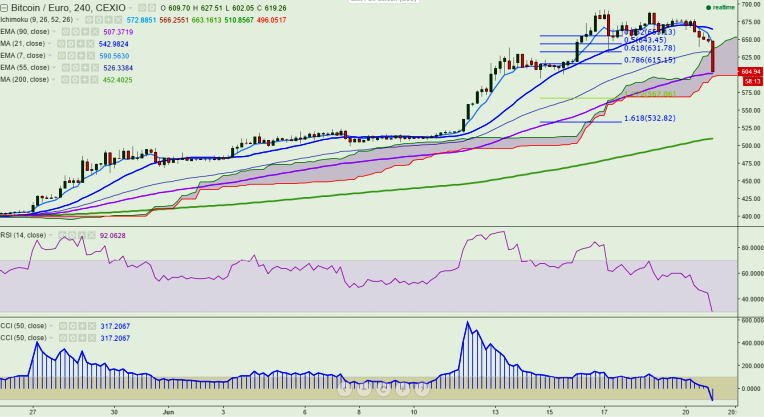The width and height of the screenshot is (764, 417).
Task: Open RSI (14, close) settings gear
Action: (72, 235)
